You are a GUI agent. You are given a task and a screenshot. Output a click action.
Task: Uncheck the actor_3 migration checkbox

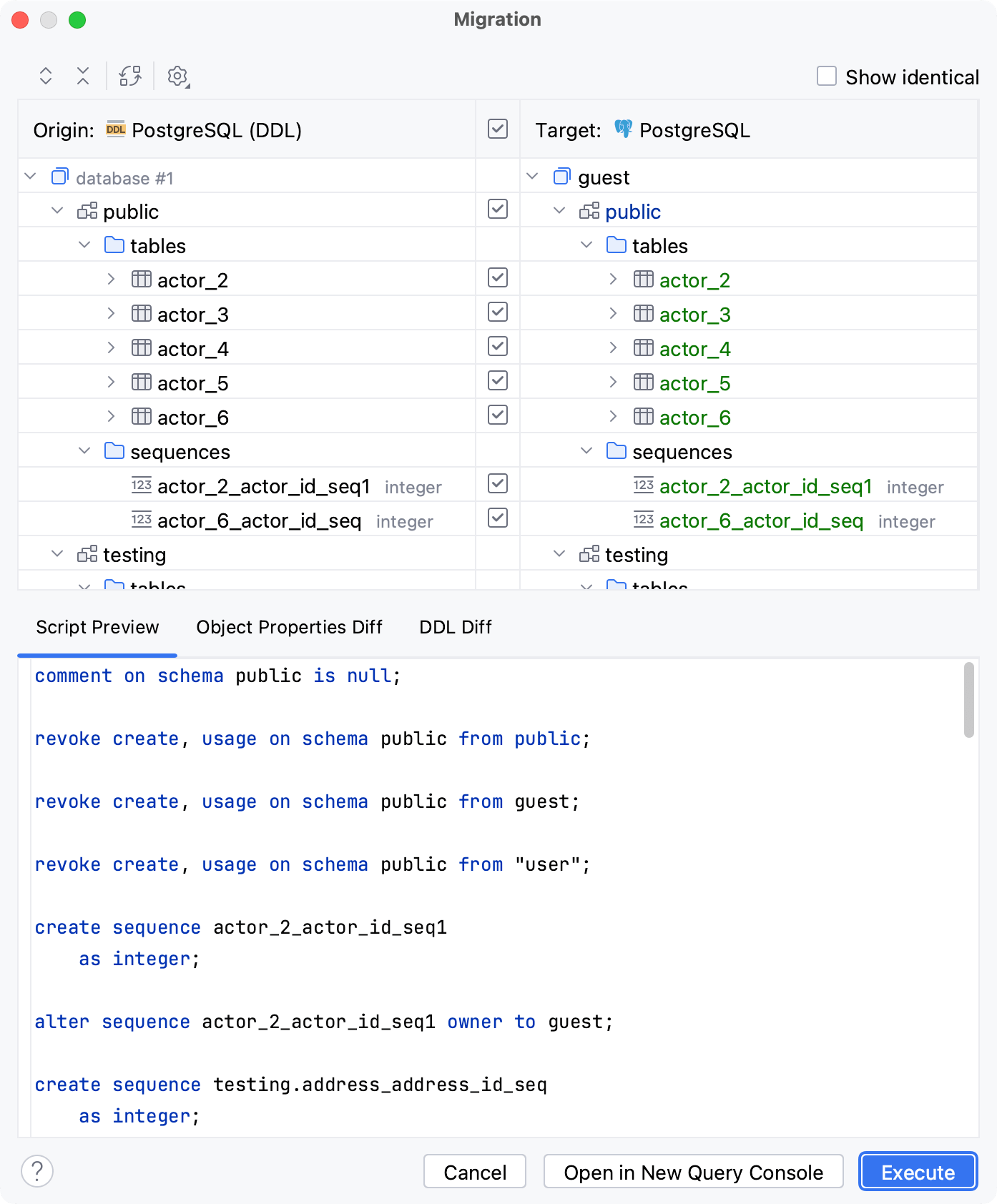498,312
